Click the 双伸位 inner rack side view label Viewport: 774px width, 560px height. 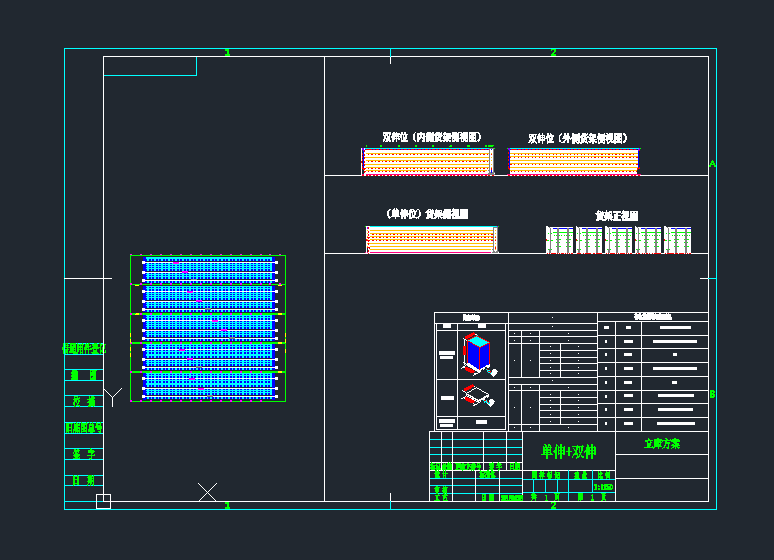click(x=431, y=137)
